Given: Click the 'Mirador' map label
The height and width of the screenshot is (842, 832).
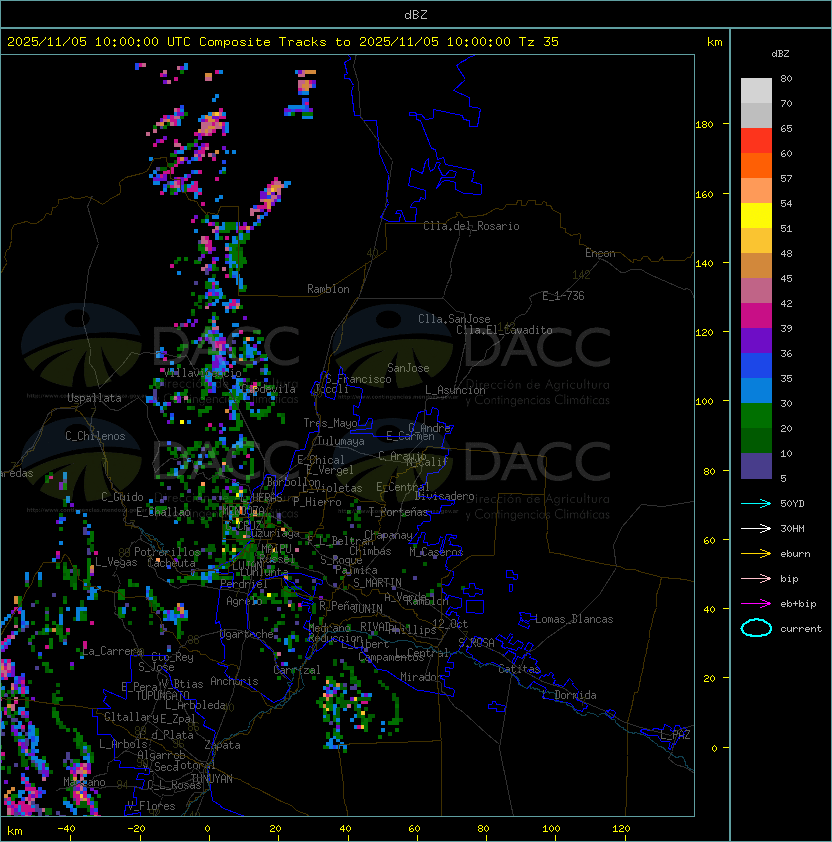Looking at the screenshot, I should tap(421, 677).
